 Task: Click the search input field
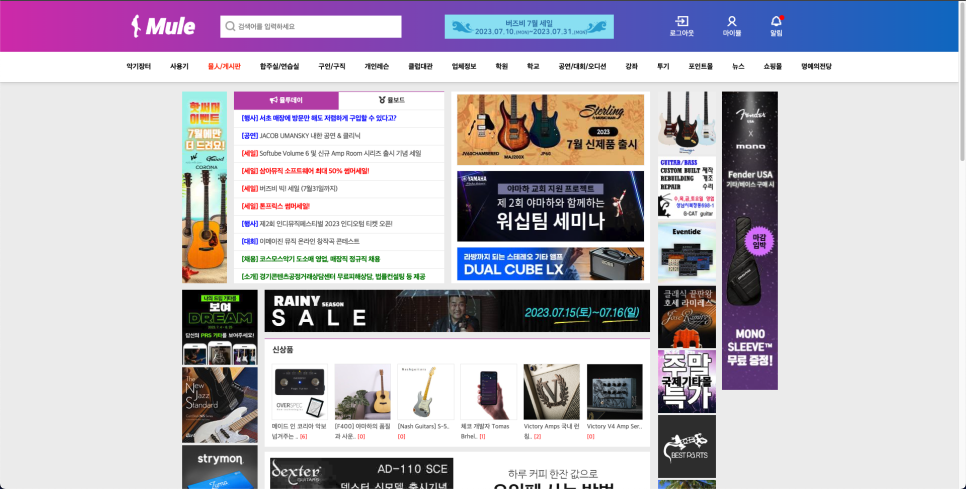pyautogui.click(x=310, y=26)
